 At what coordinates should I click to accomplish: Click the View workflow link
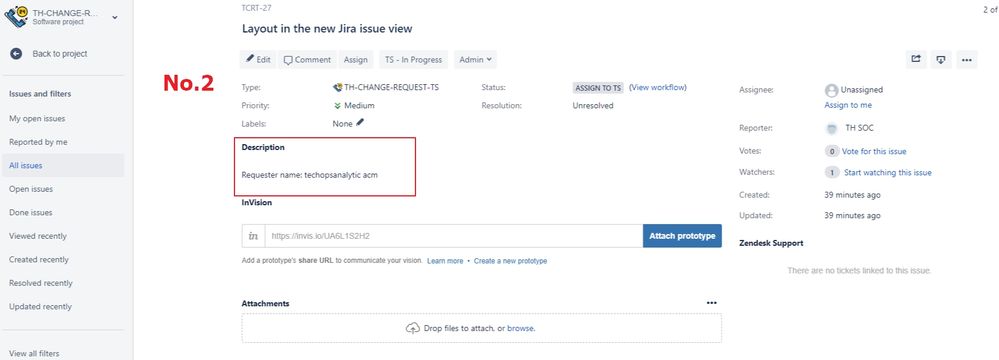click(x=658, y=87)
